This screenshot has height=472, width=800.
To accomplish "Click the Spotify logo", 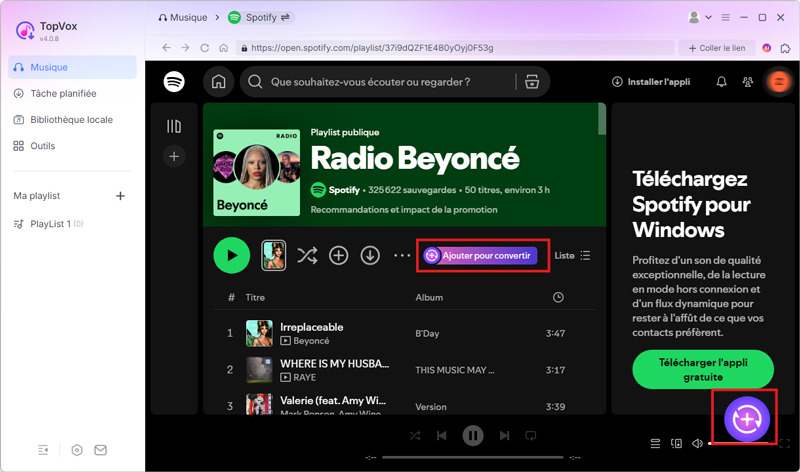I will 174,82.
